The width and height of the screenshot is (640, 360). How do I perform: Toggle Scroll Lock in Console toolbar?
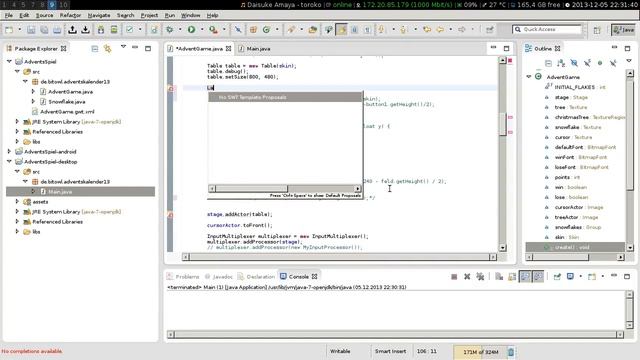[x=512, y=277]
